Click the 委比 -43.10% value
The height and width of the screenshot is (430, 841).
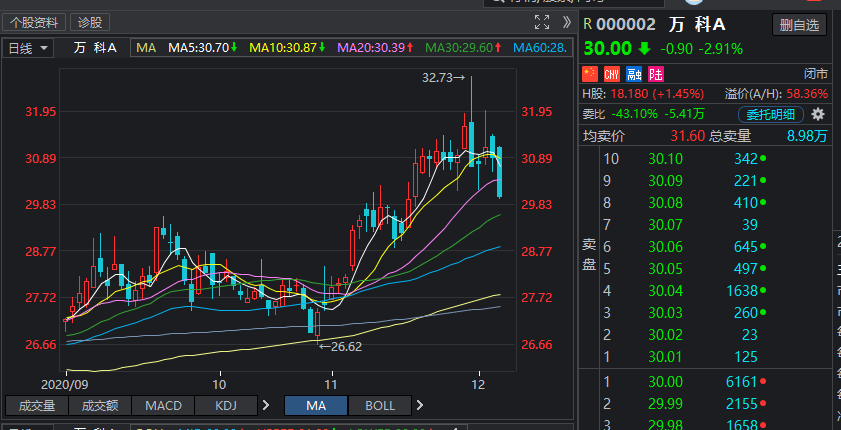click(633, 114)
